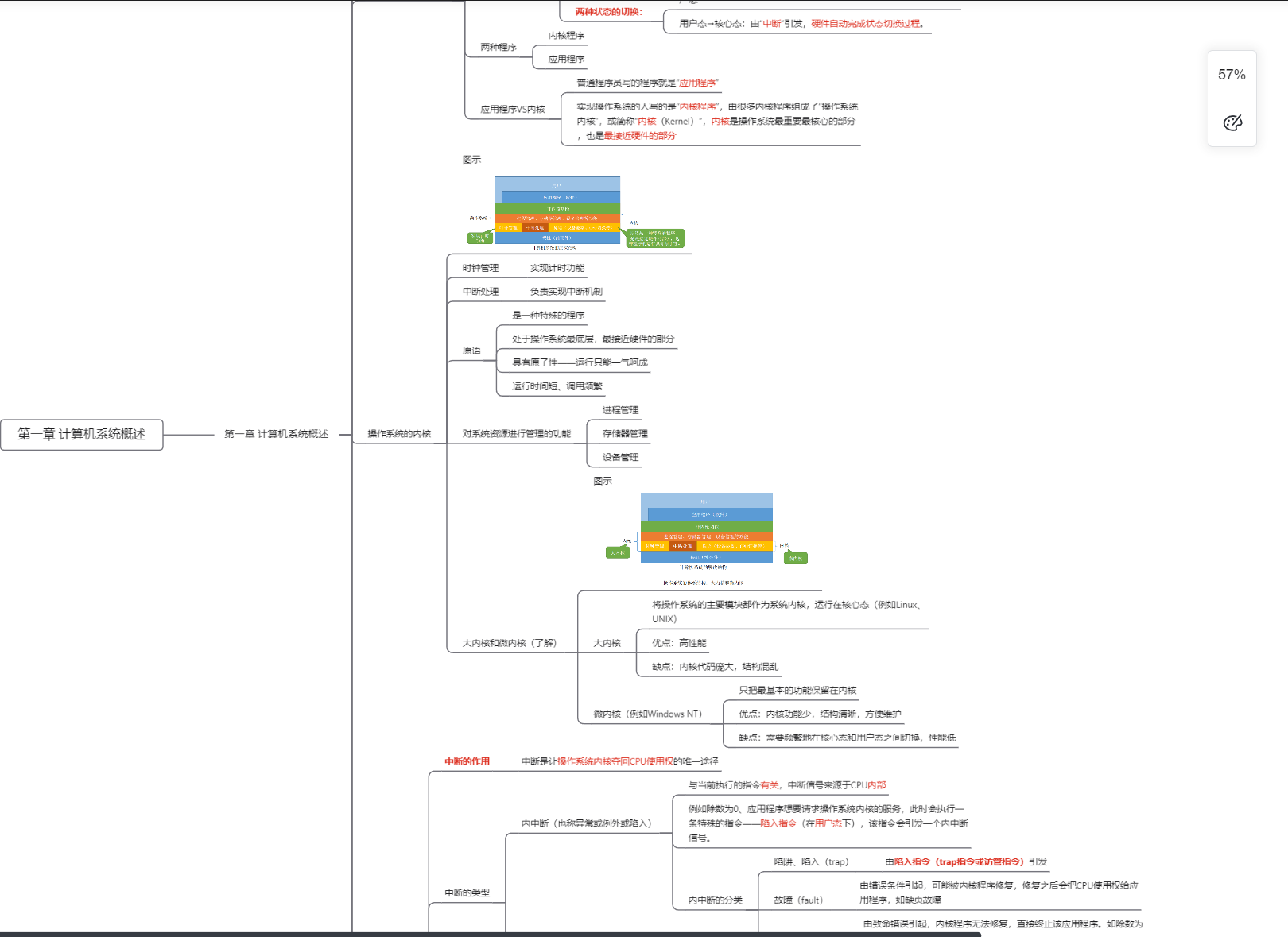Click the 内核程序 node

point(566,36)
